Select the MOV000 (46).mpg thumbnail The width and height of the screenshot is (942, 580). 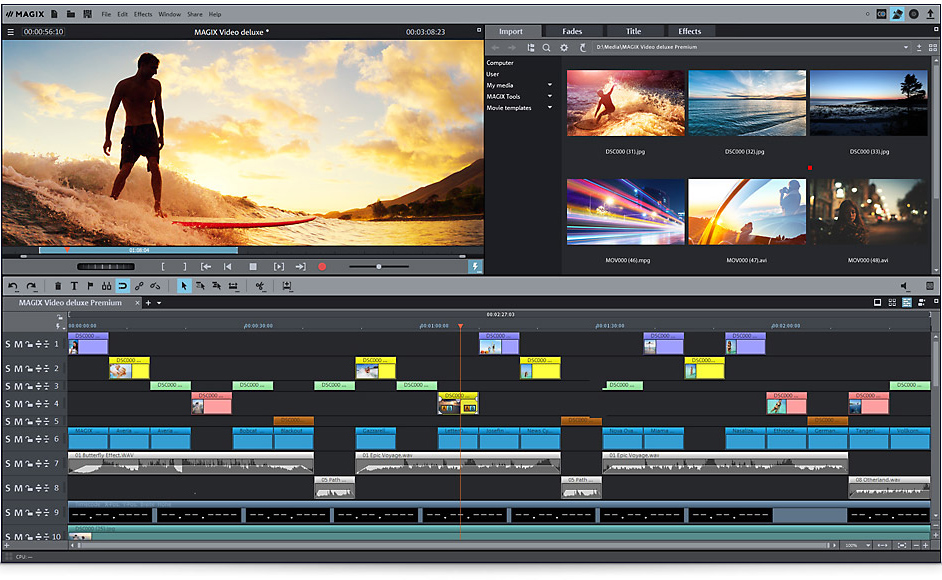point(625,212)
